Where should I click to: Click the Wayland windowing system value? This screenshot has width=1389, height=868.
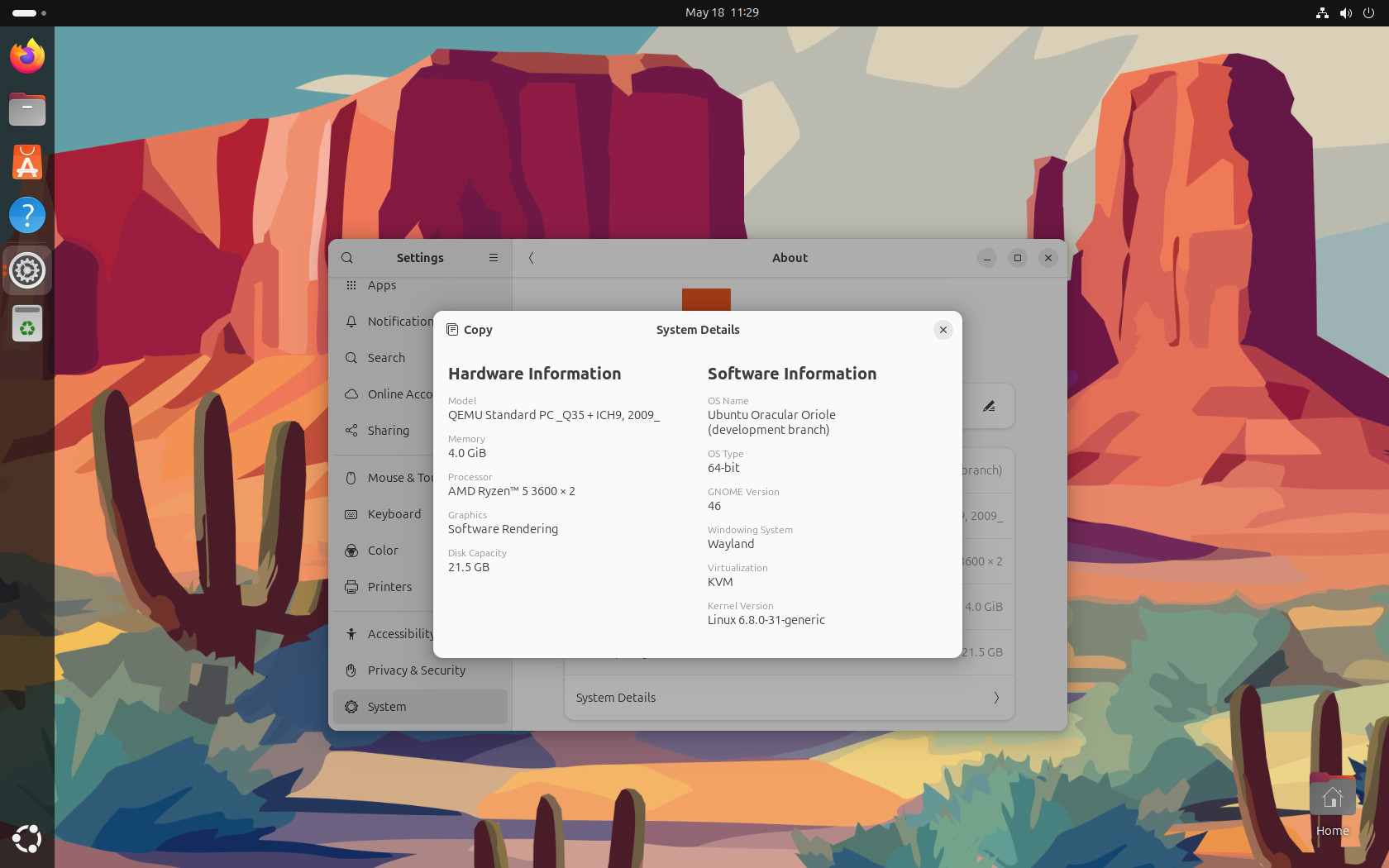731,544
